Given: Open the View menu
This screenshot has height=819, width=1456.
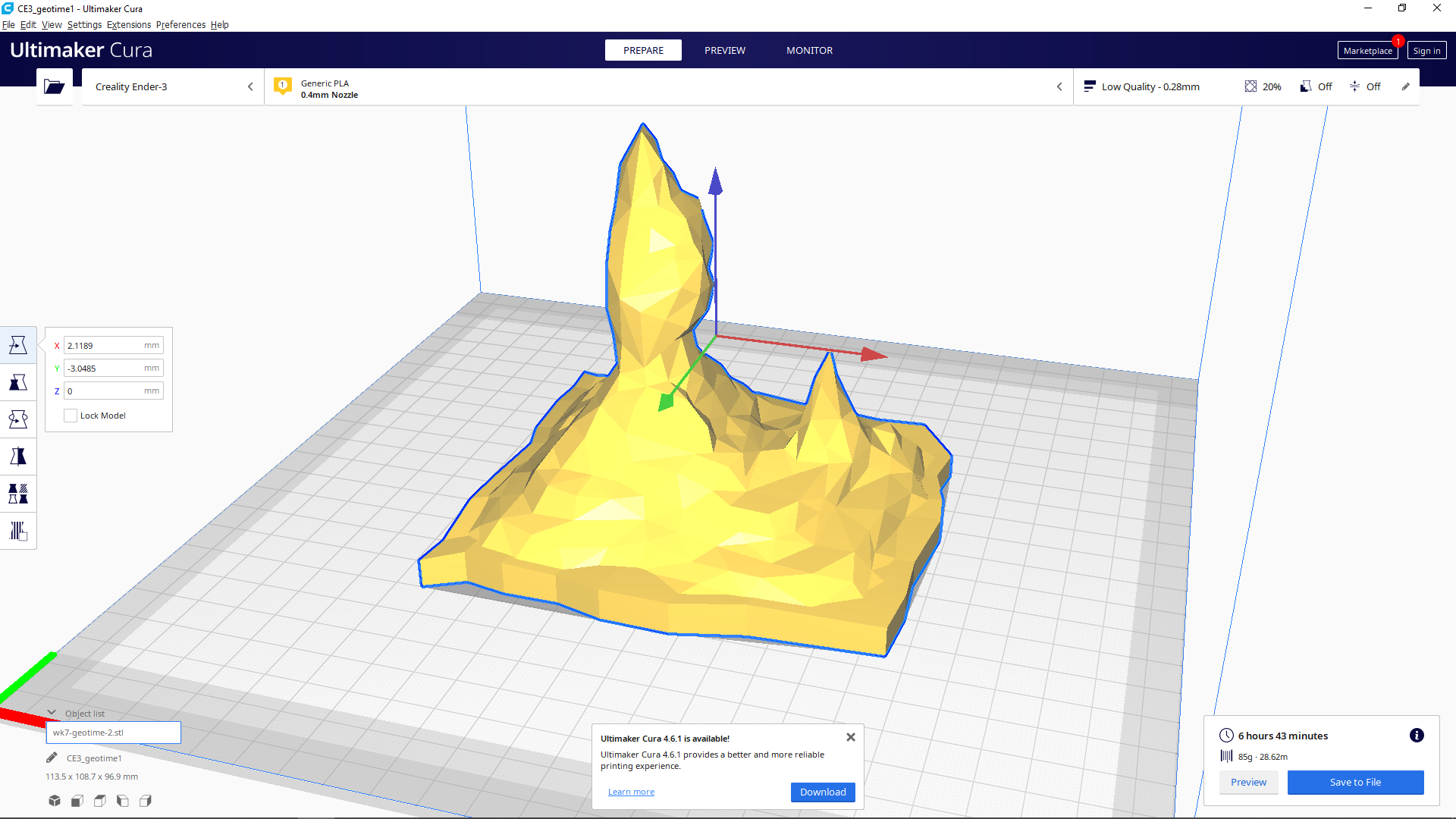Looking at the screenshot, I should coord(52,24).
